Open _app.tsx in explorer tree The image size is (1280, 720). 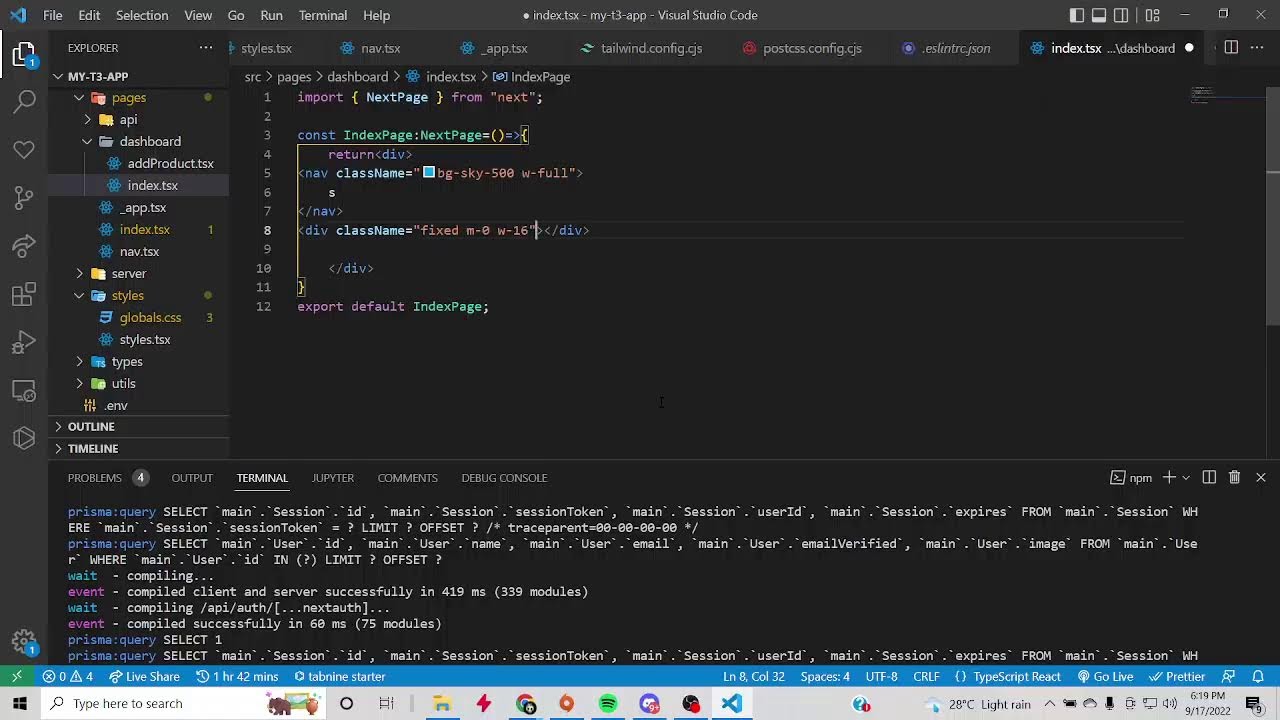coord(143,208)
